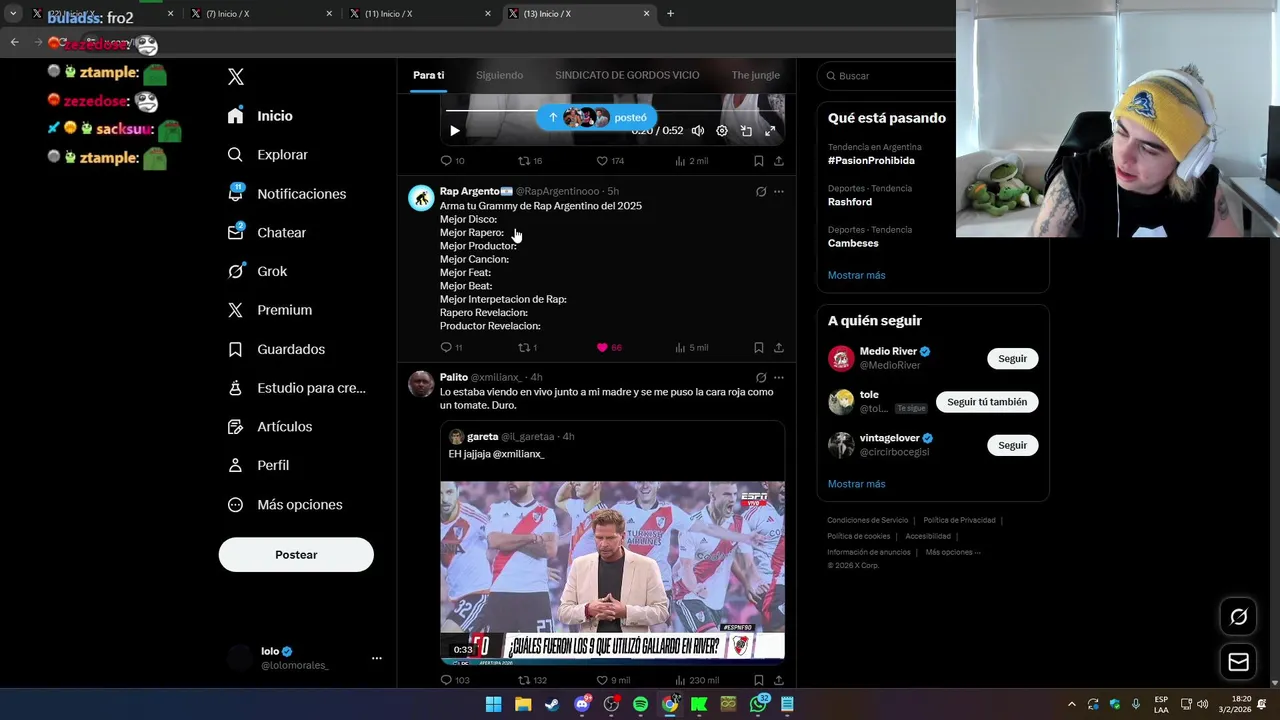The width and height of the screenshot is (1280, 720).
Task: Share the post with 174 likes
Action: 778,161
